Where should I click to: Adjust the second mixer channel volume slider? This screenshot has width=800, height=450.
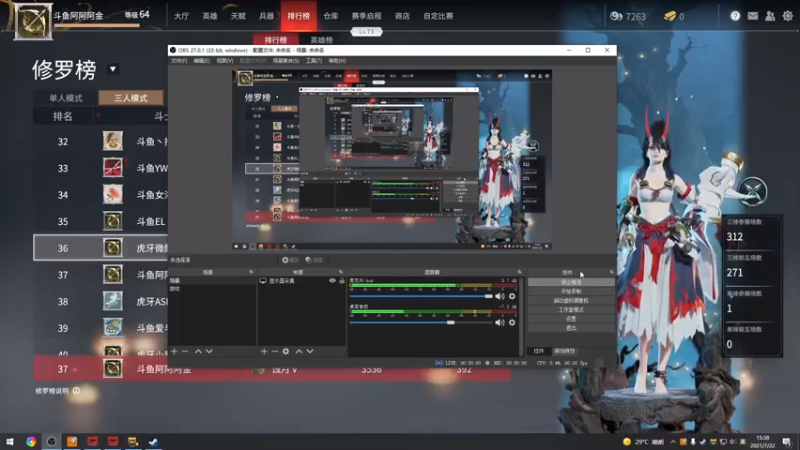coord(421,322)
